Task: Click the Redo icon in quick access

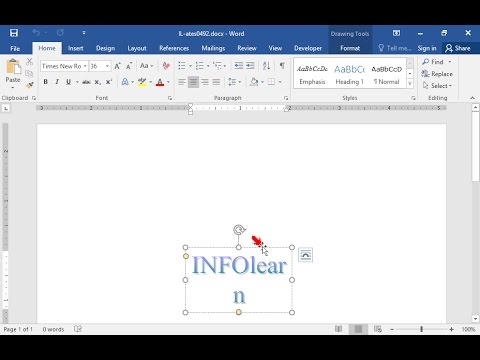Action: [x=60, y=33]
